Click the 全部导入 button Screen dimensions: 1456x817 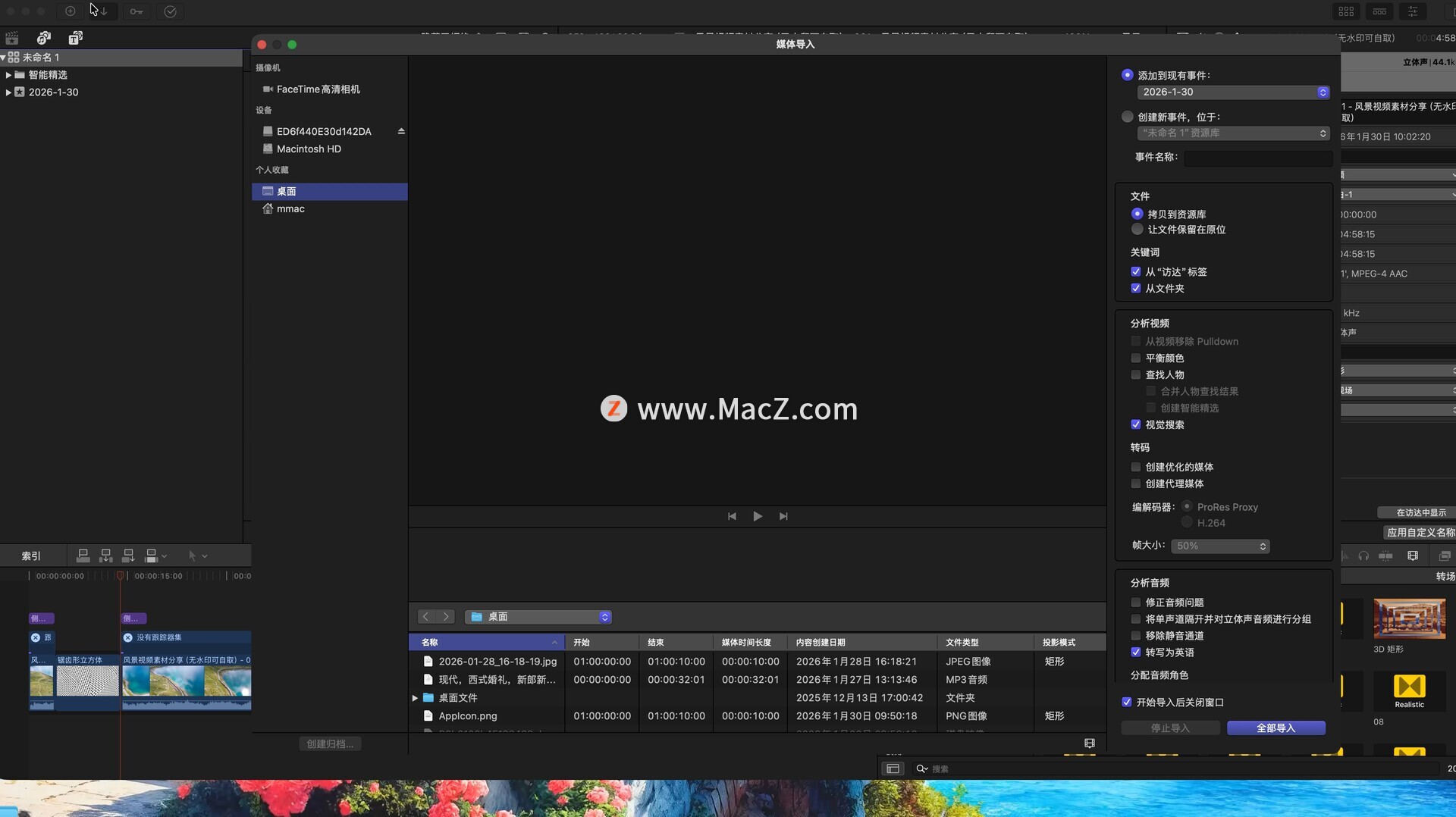pyautogui.click(x=1276, y=728)
